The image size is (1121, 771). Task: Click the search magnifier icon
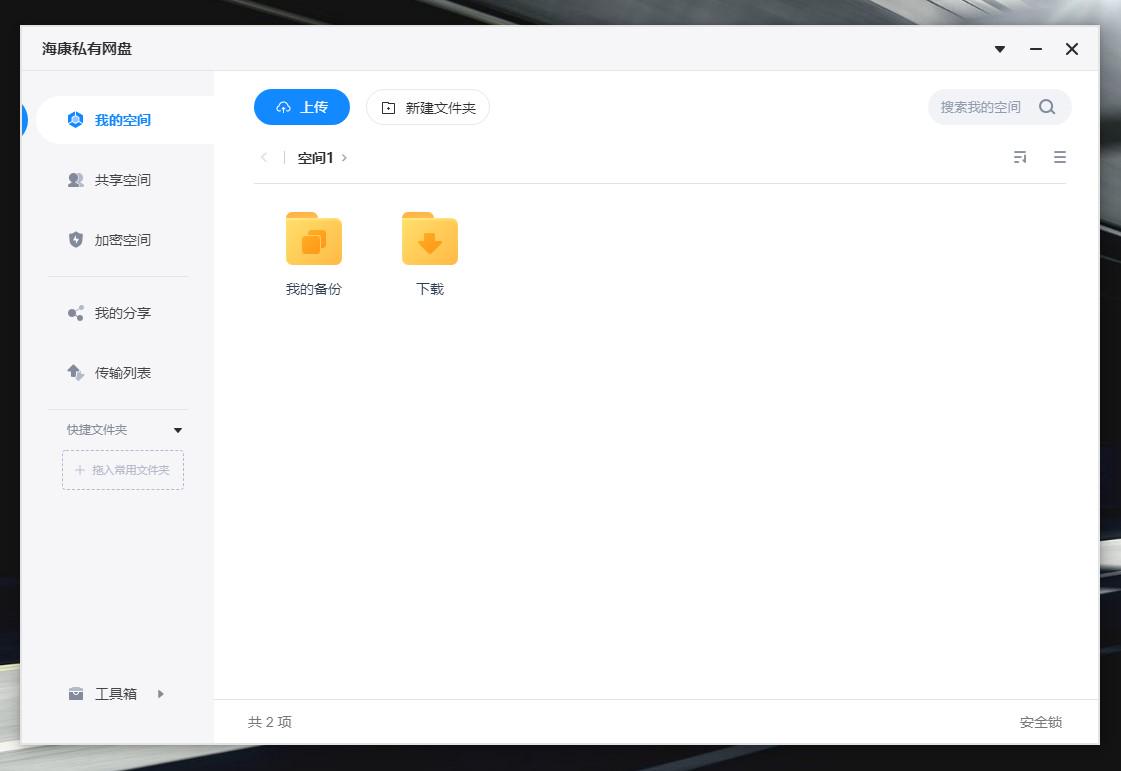point(1047,107)
